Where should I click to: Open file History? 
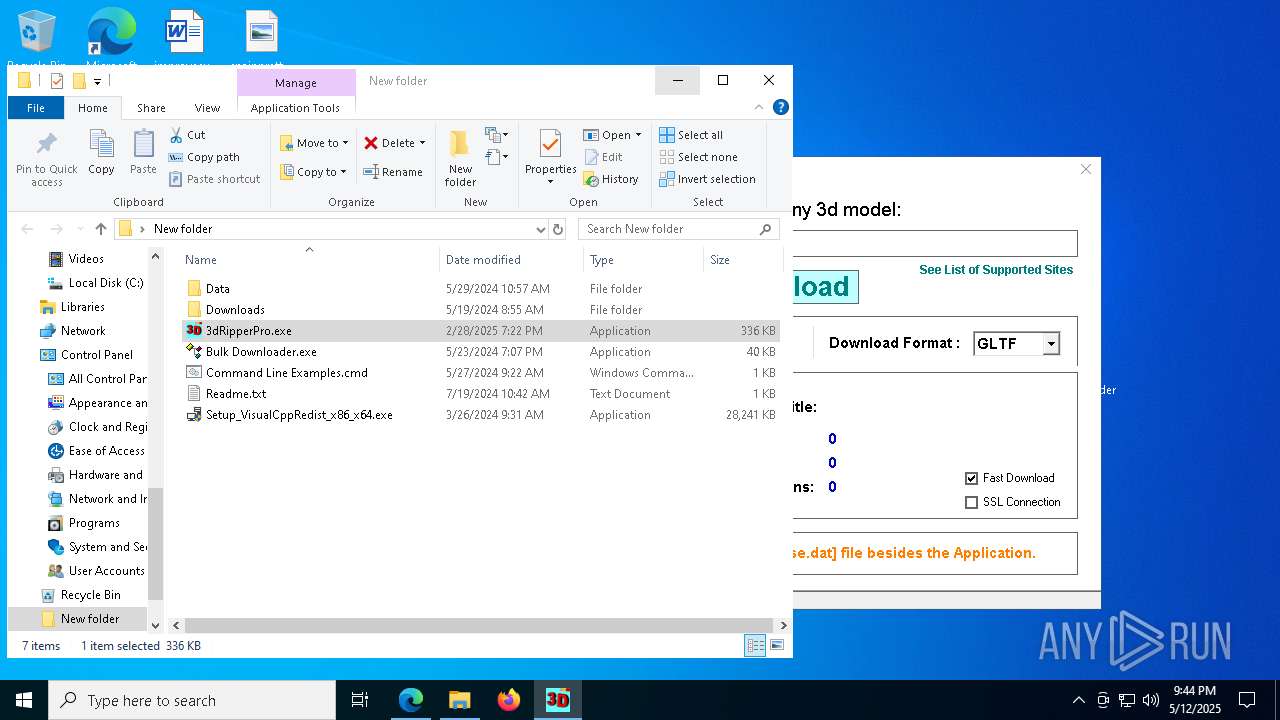[611, 179]
